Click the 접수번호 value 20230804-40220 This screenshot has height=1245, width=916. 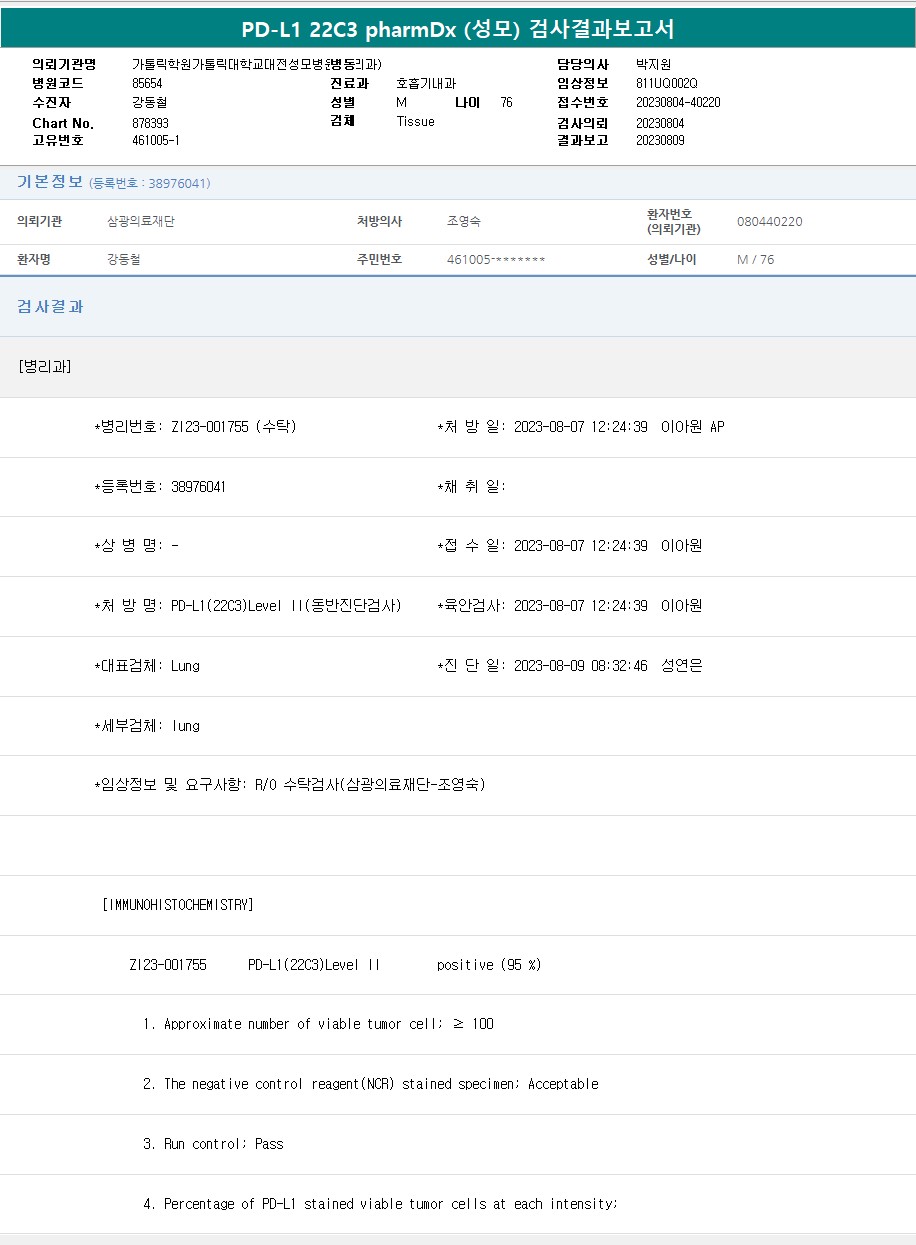pyautogui.click(x=677, y=102)
